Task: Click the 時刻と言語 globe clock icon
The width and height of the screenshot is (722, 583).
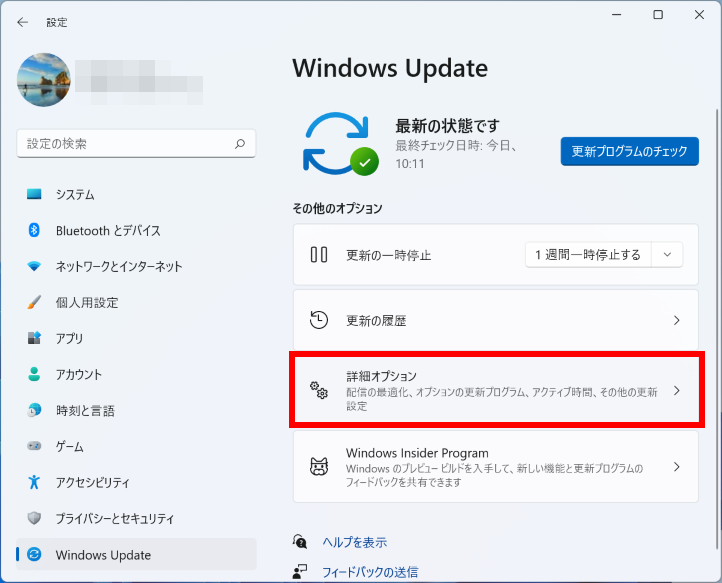Action: (x=34, y=410)
